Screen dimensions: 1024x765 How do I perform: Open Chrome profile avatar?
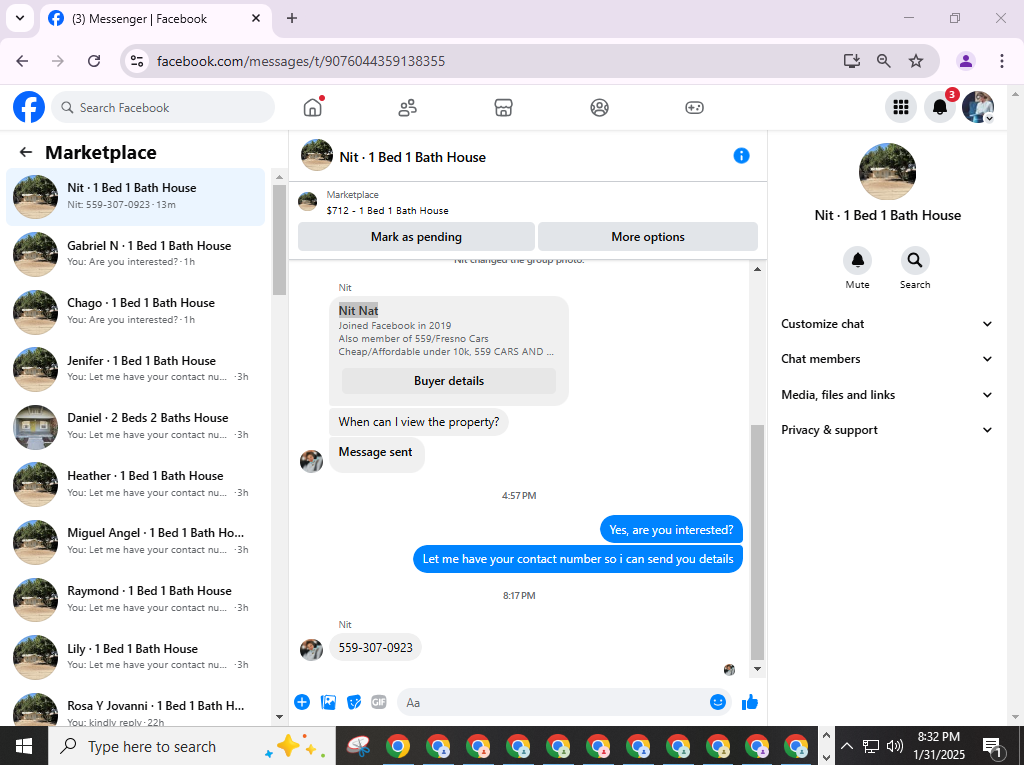[x=965, y=61]
